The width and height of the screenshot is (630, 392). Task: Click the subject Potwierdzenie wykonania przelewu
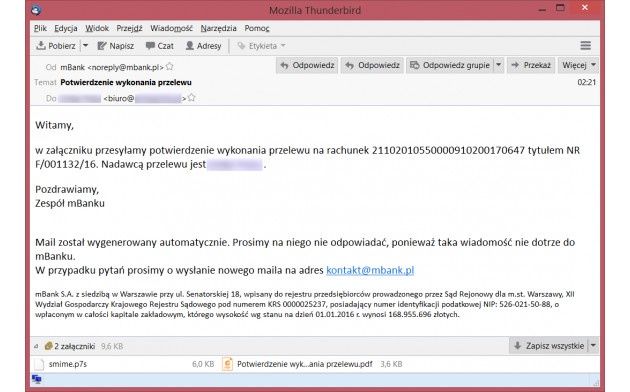coord(126,82)
